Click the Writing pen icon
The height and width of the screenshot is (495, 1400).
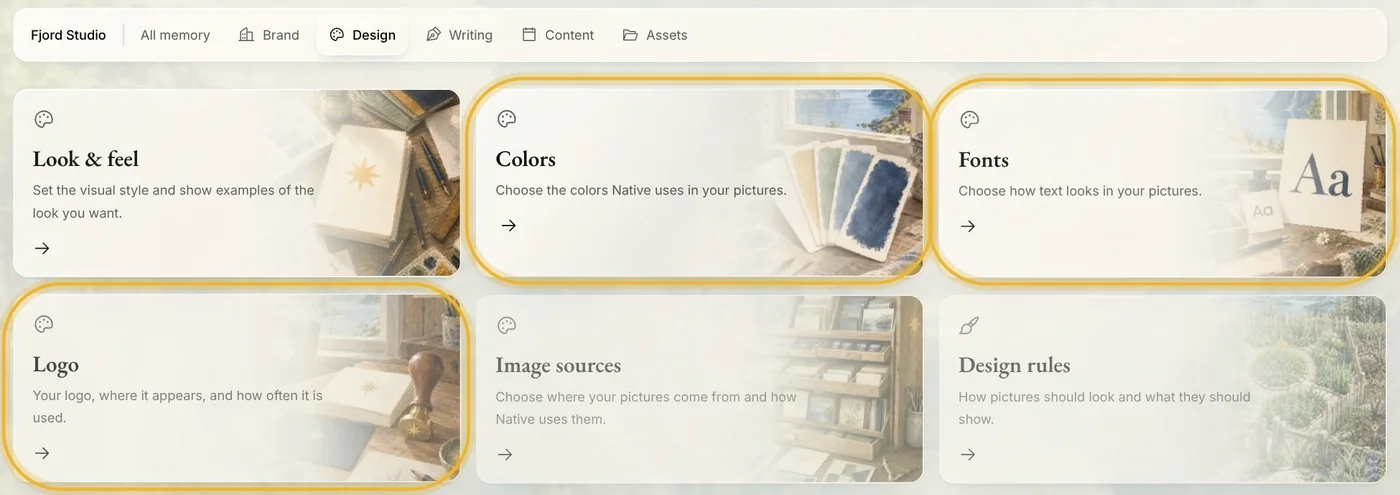433,35
